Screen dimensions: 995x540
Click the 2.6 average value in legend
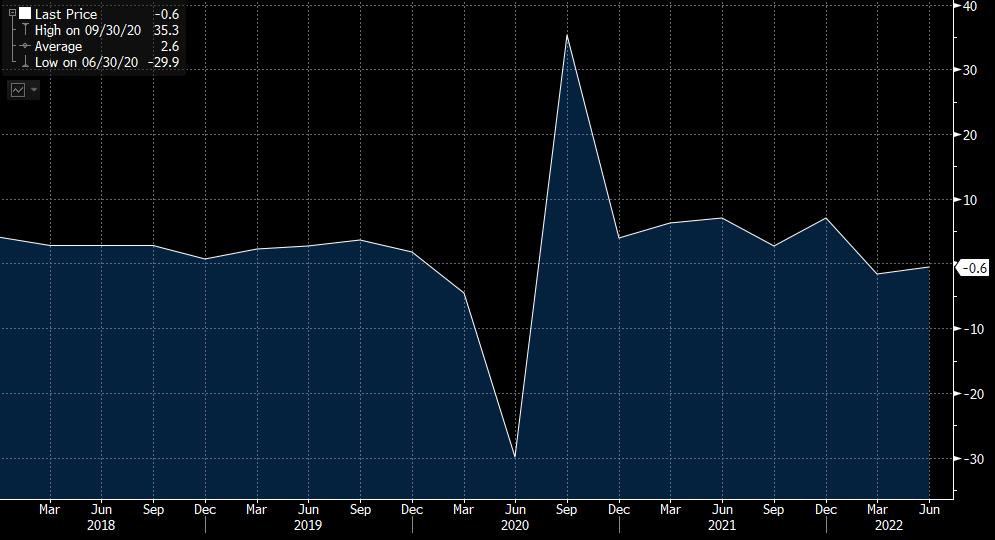click(170, 46)
